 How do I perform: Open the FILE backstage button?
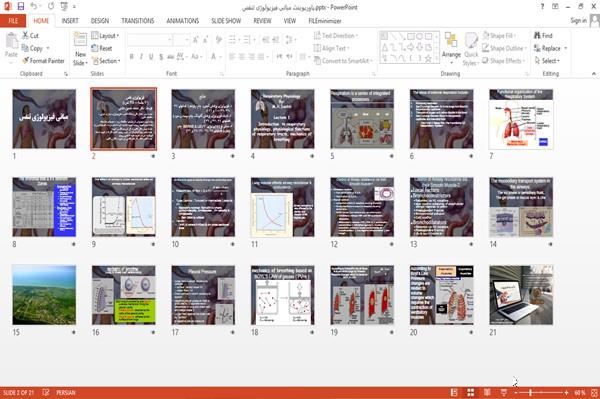tap(13, 21)
